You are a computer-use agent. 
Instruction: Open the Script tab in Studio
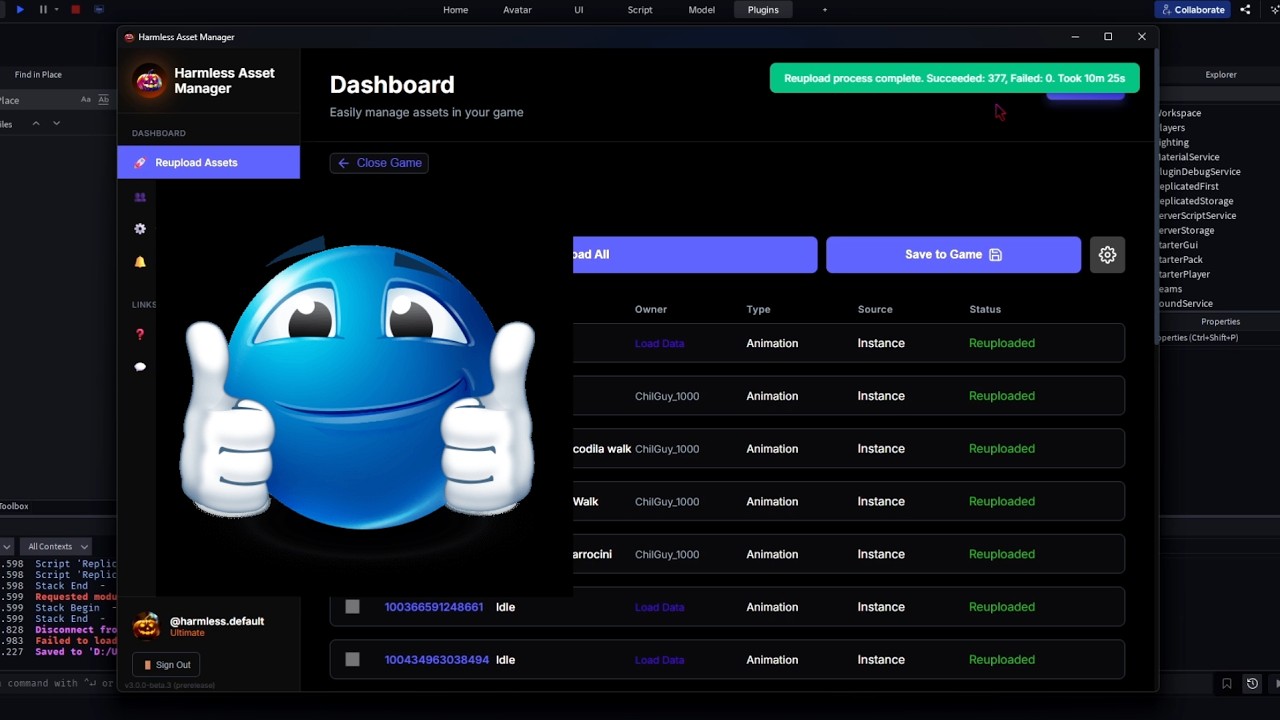click(x=640, y=10)
